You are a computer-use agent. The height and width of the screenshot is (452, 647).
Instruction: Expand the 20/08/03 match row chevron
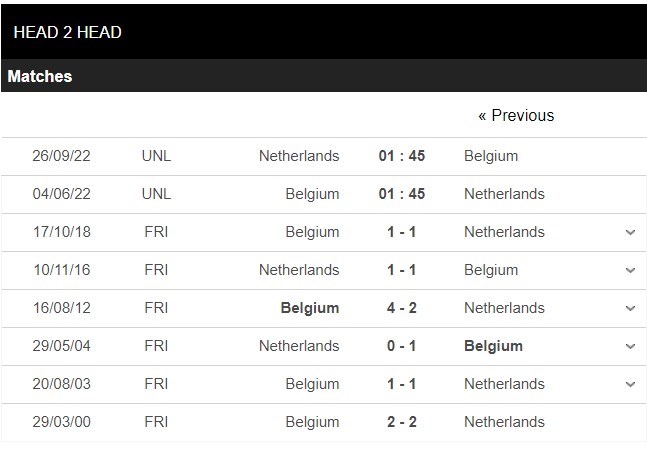pyautogui.click(x=630, y=384)
